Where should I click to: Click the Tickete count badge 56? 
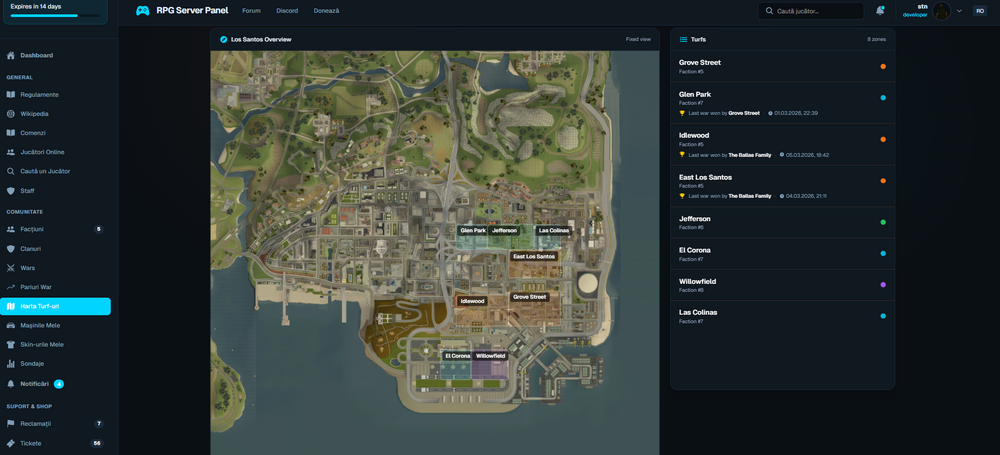[97, 444]
